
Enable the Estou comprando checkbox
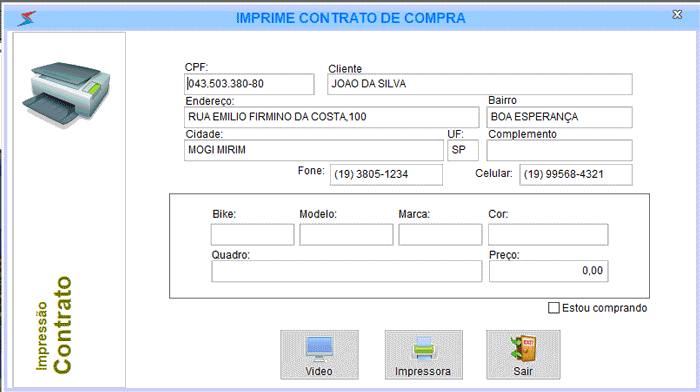pos(554,308)
